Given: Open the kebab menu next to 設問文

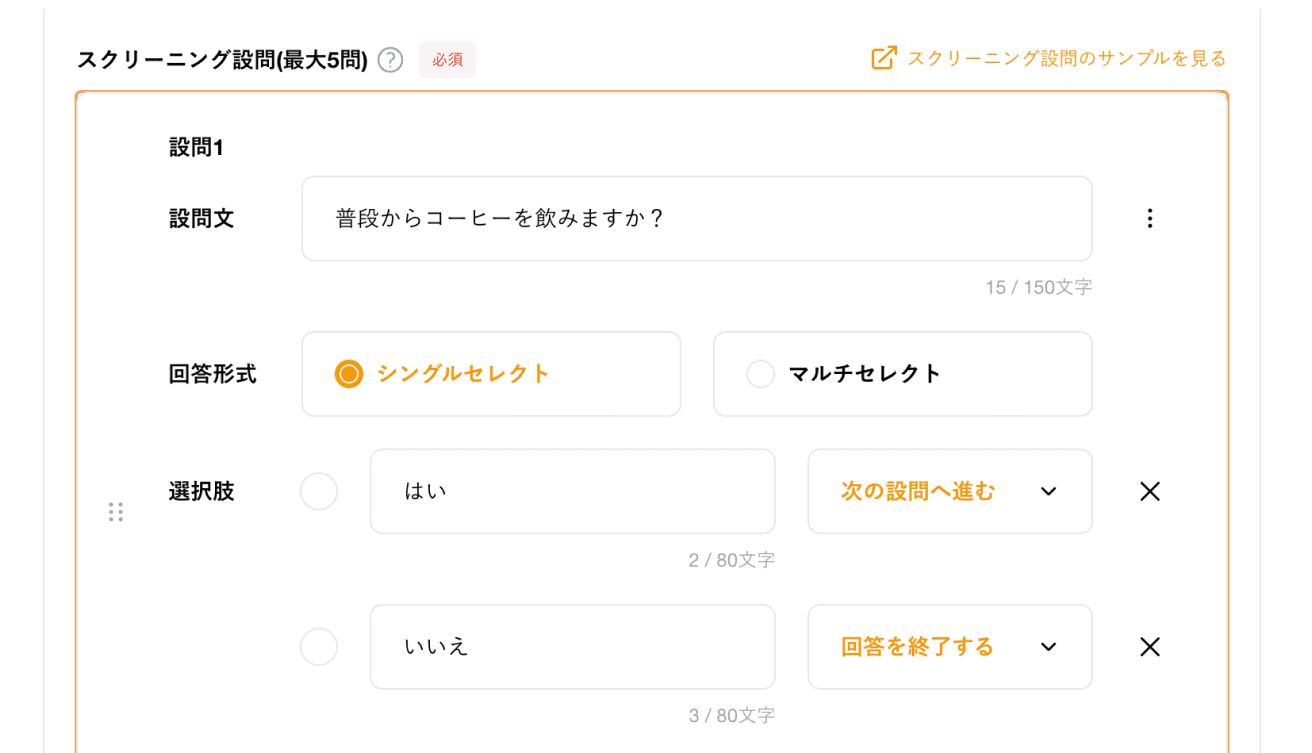Looking at the screenshot, I should pyautogui.click(x=1149, y=218).
